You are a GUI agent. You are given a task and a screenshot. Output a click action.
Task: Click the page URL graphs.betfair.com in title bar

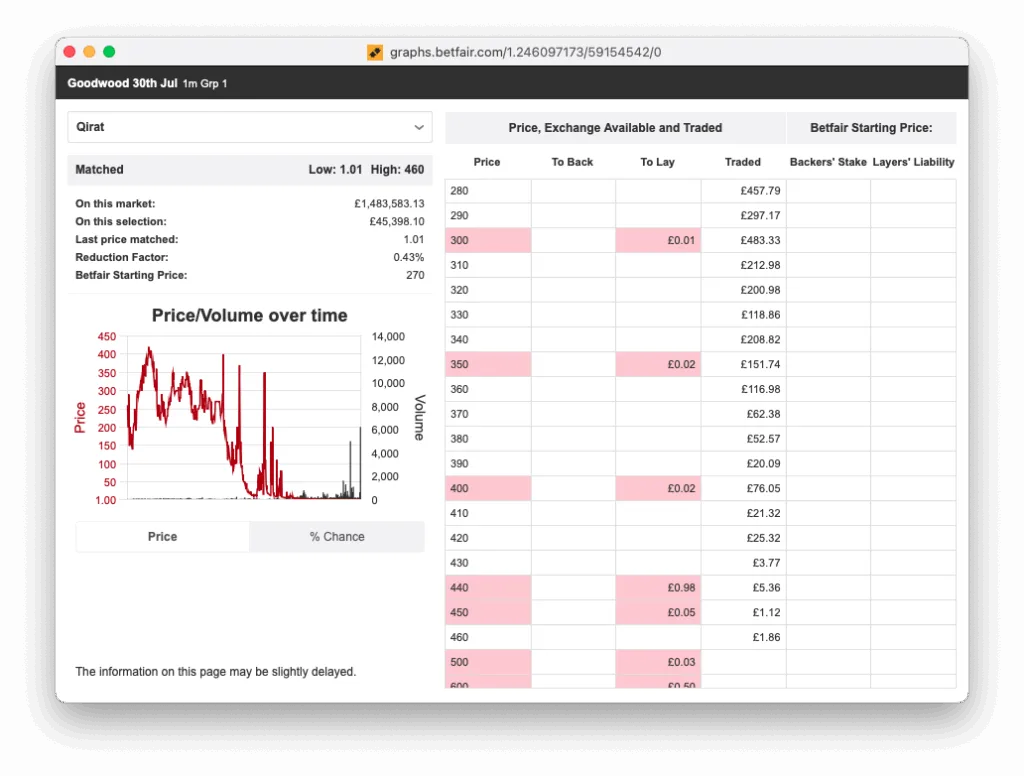point(525,52)
